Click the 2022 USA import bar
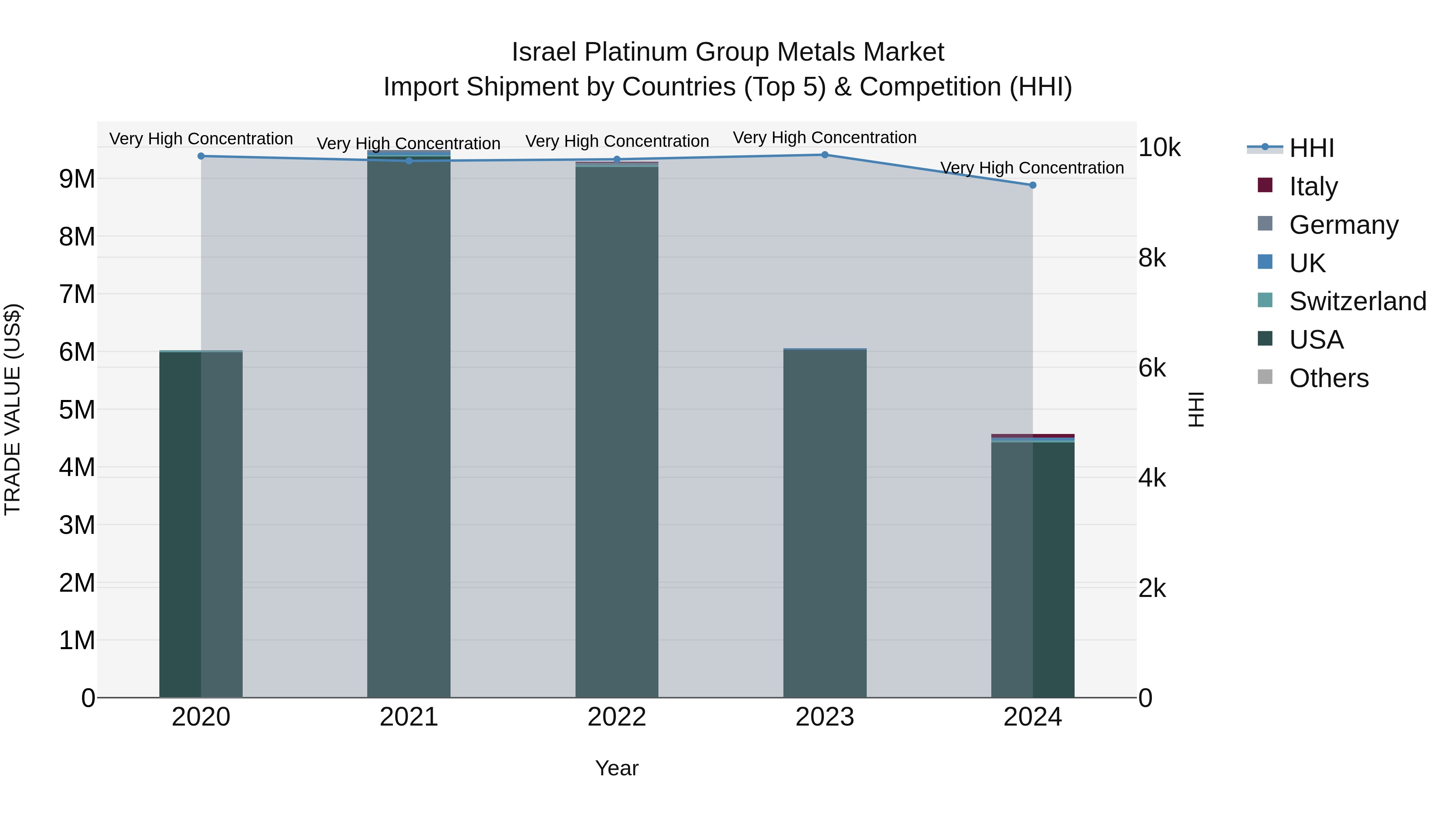Image resolution: width=1456 pixels, height=819 pixels. tap(617, 432)
